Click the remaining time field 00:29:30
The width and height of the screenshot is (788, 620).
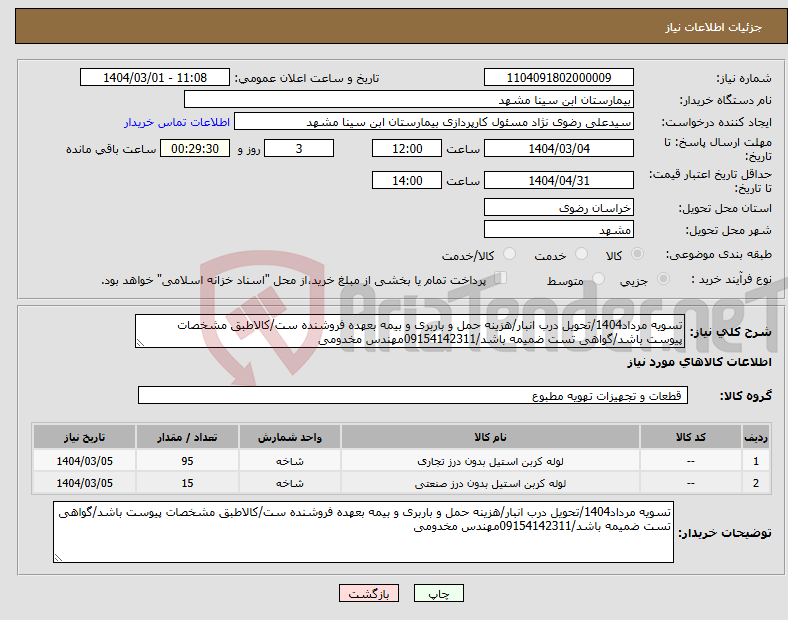[195, 148]
